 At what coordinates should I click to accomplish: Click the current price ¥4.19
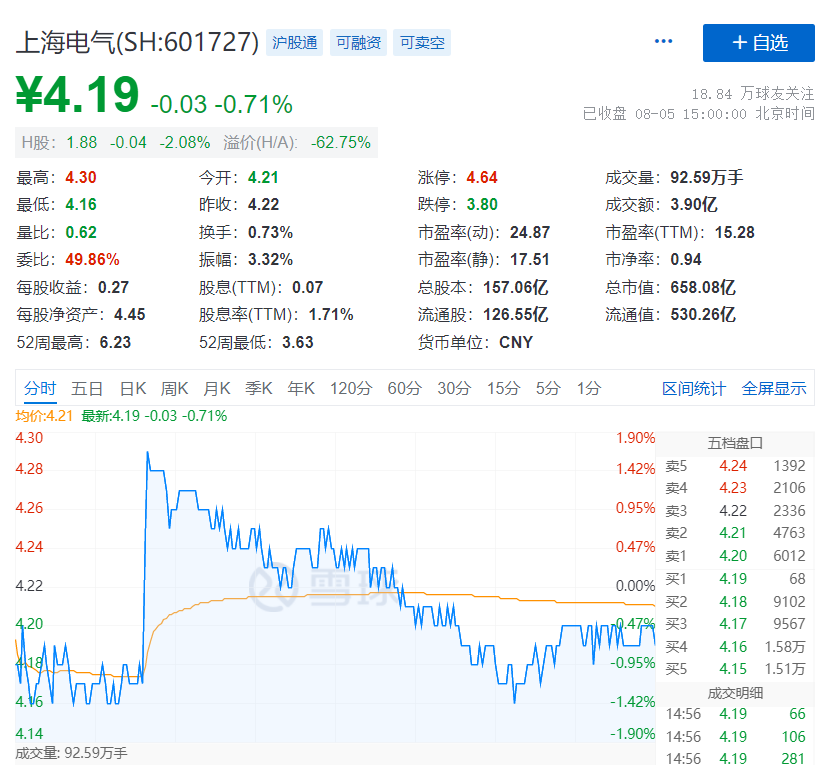click(x=78, y=95)
